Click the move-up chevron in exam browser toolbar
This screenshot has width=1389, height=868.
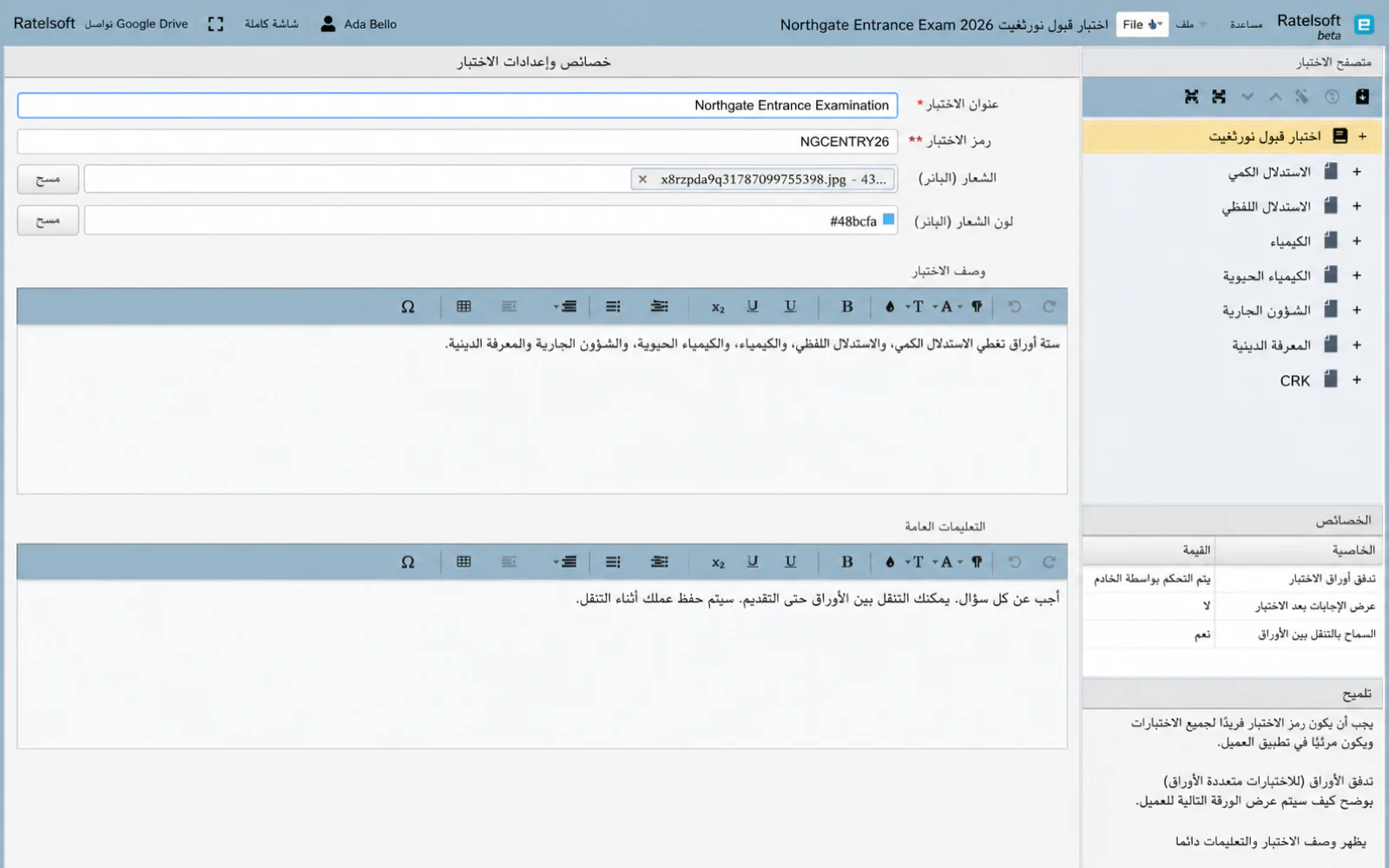click(1275, 96)
